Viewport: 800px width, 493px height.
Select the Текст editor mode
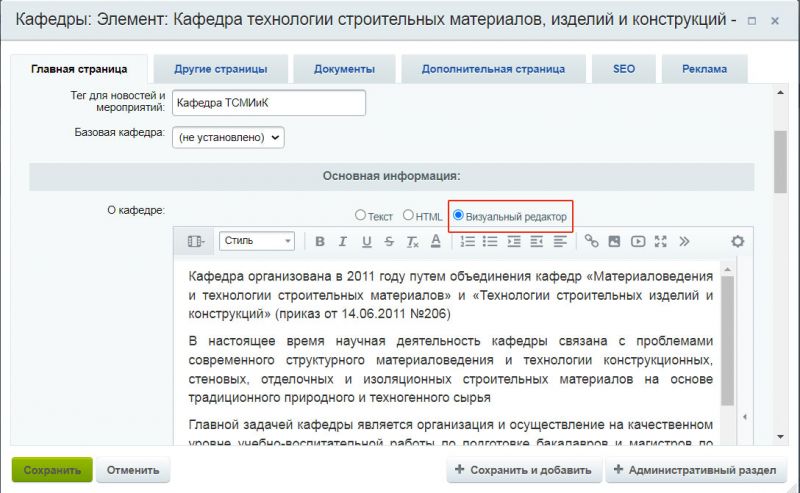pyautogui.click(x=361, y=215)
